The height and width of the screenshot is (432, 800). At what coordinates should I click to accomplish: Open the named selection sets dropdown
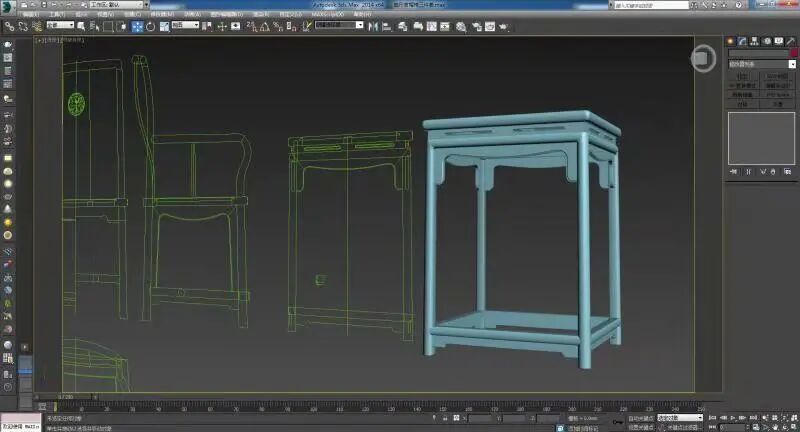tap(339, 25)
